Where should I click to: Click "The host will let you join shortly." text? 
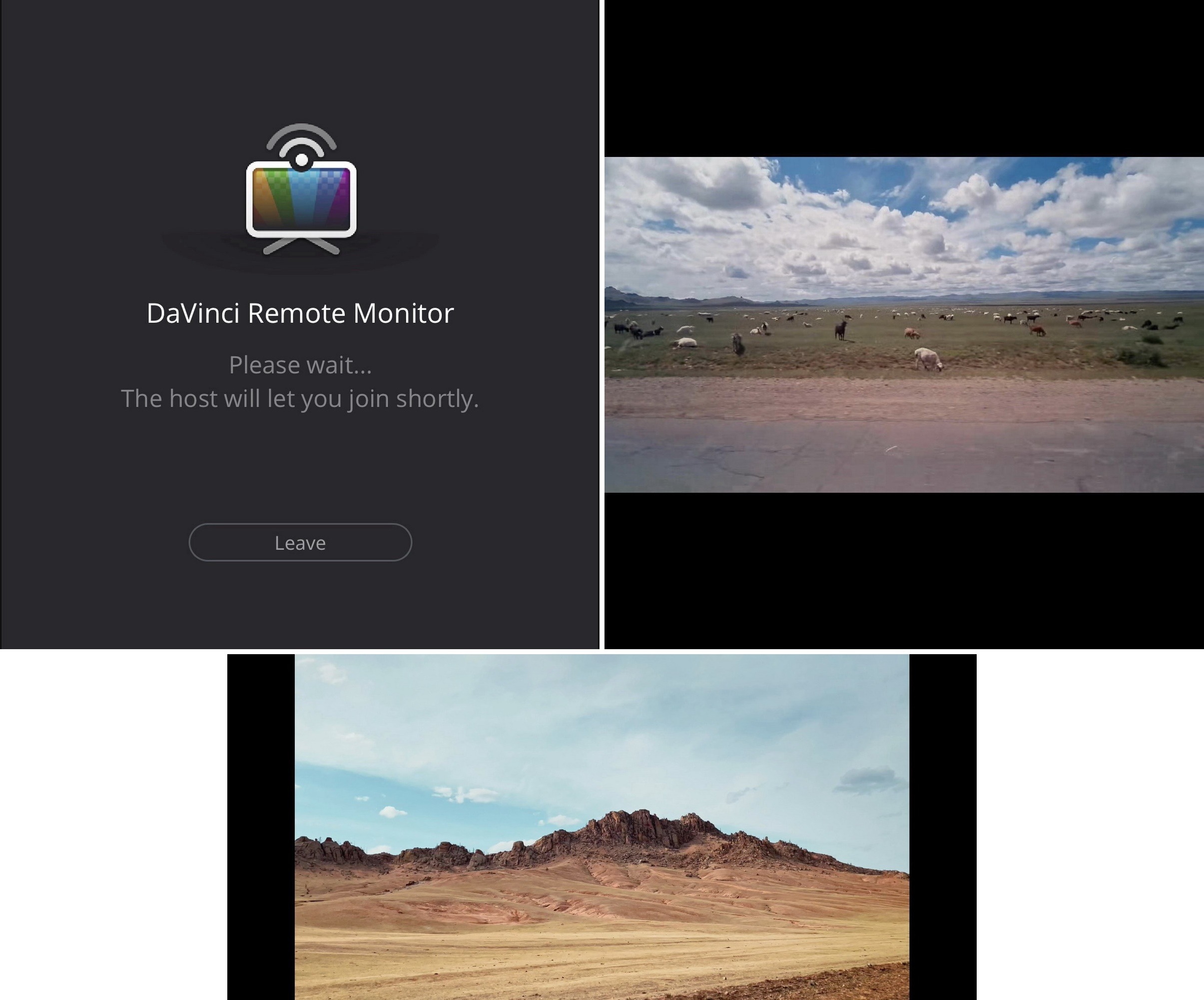(x=300, y=398)
